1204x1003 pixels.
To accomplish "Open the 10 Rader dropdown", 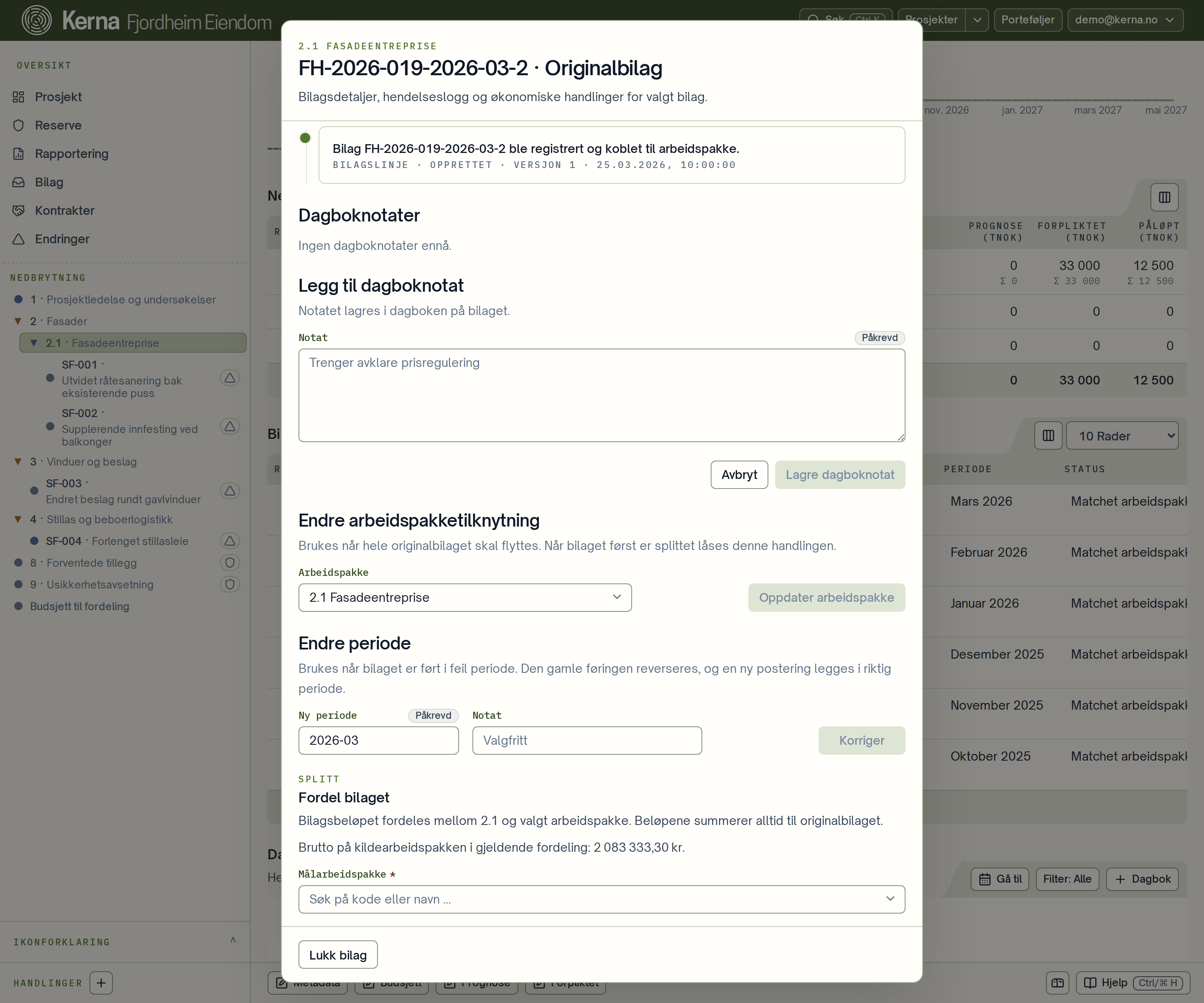I will 1122,436.
